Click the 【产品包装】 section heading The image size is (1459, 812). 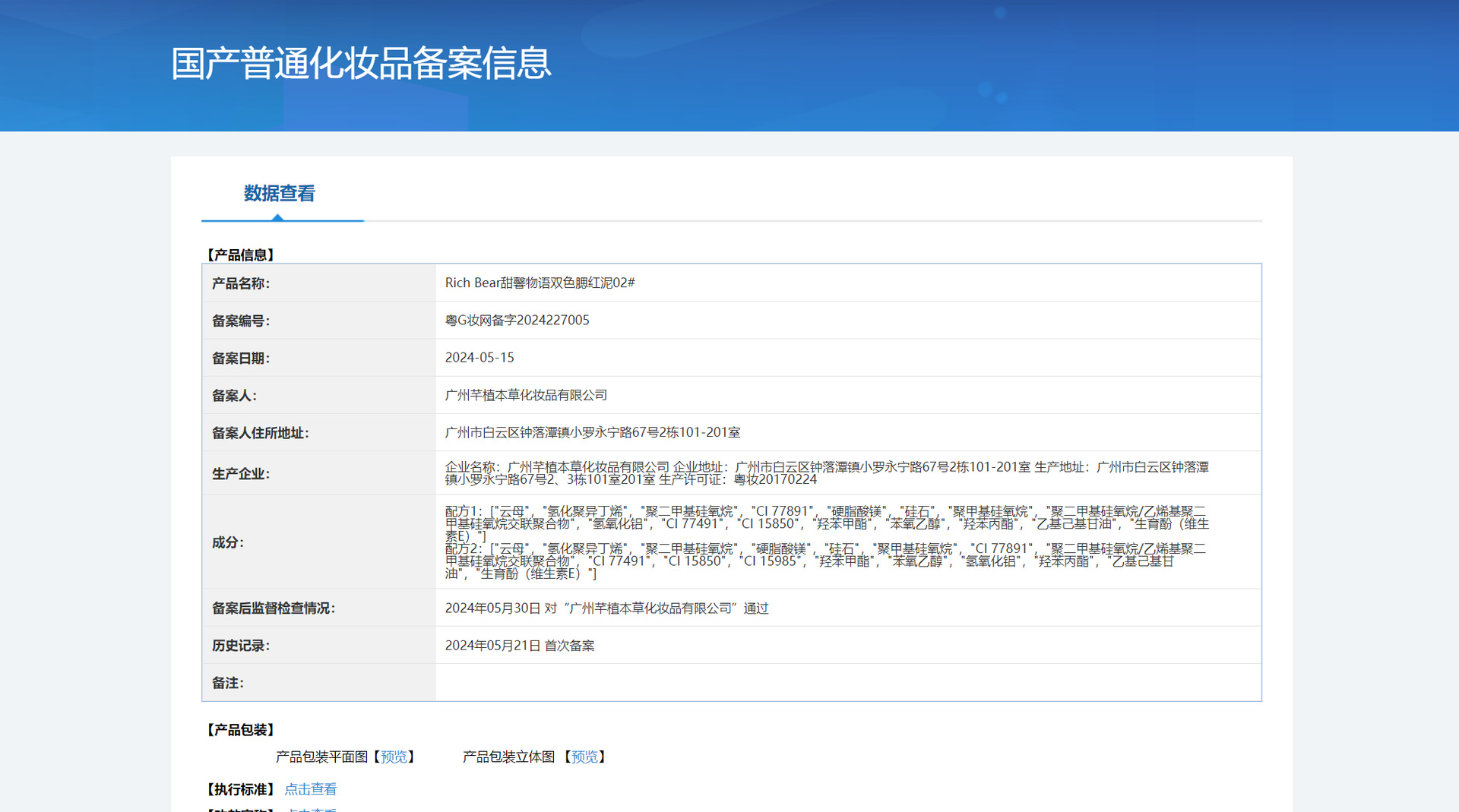click(x=240, y=729)
